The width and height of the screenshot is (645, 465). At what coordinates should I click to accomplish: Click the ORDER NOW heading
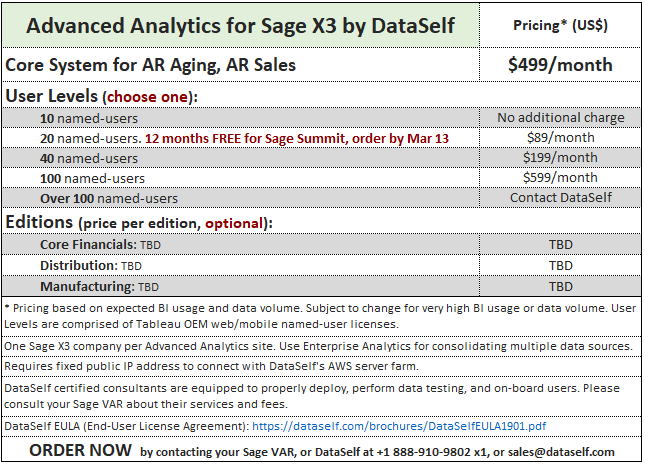pyautogui.click(x=81, y=451)
